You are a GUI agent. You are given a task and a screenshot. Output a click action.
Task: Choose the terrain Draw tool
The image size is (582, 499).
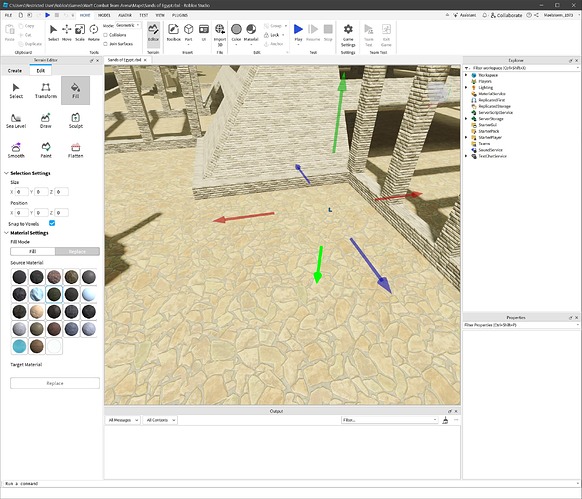tap(46, 121)
